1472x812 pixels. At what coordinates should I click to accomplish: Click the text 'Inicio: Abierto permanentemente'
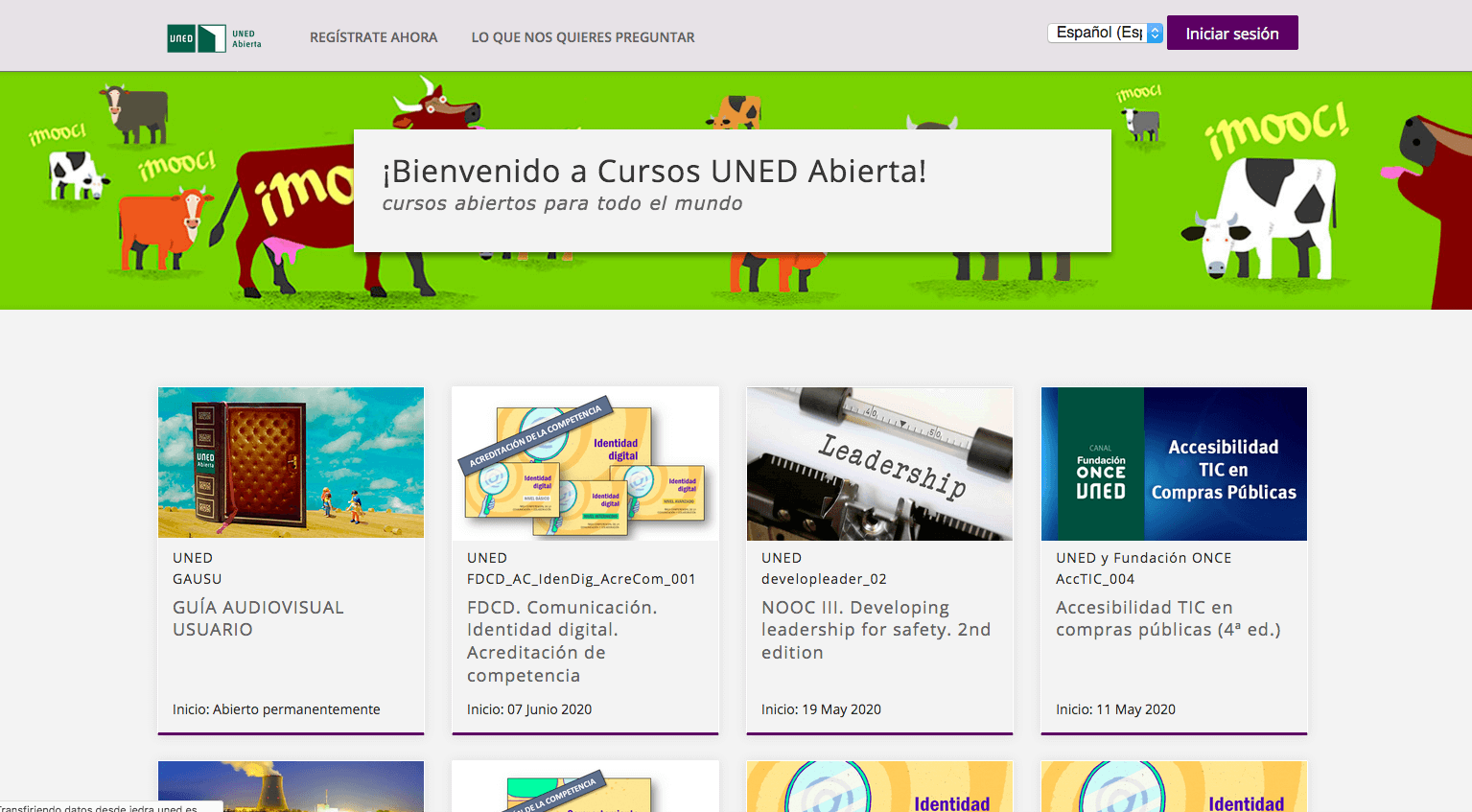tap(276, 709)
